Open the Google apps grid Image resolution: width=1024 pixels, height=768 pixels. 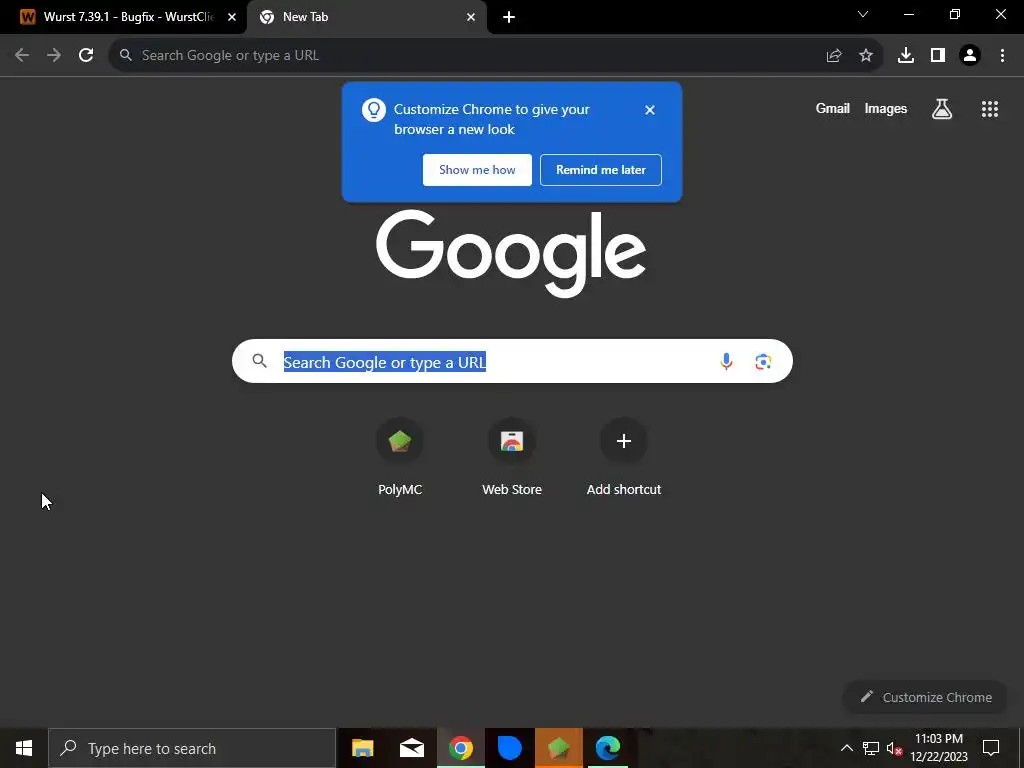(x=990, y=109)
